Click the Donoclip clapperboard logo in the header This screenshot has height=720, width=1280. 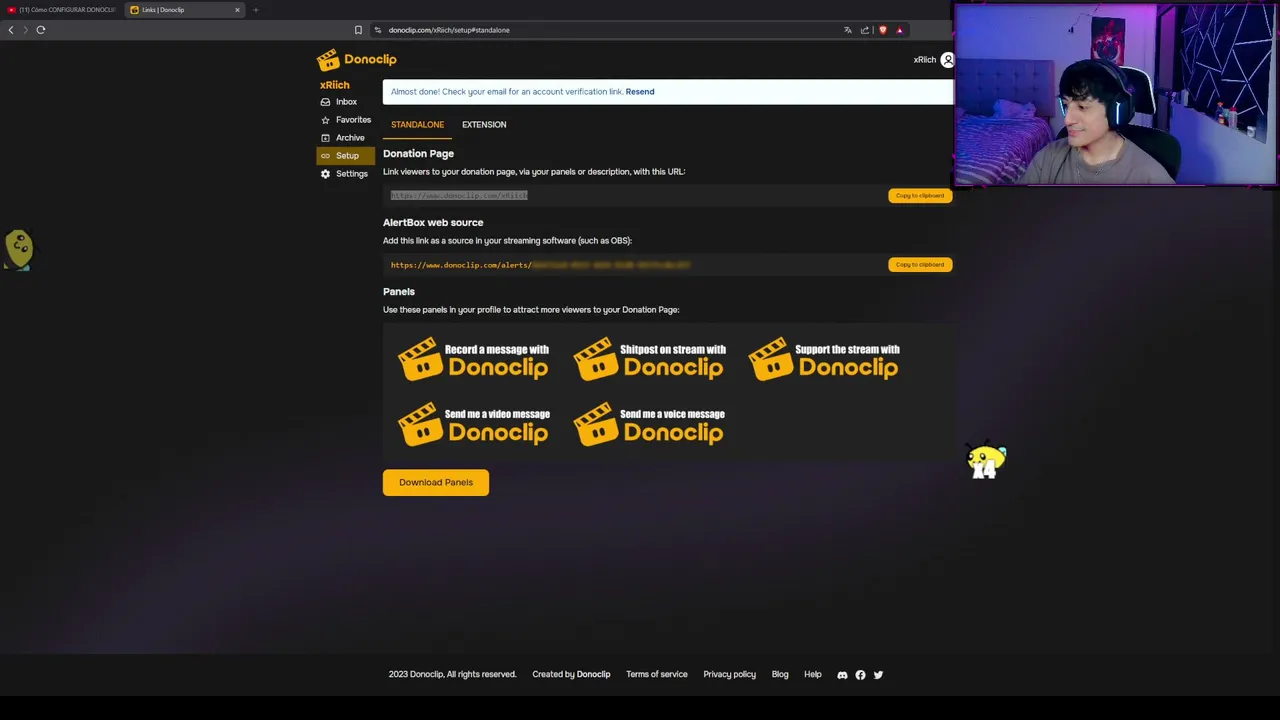357,59
